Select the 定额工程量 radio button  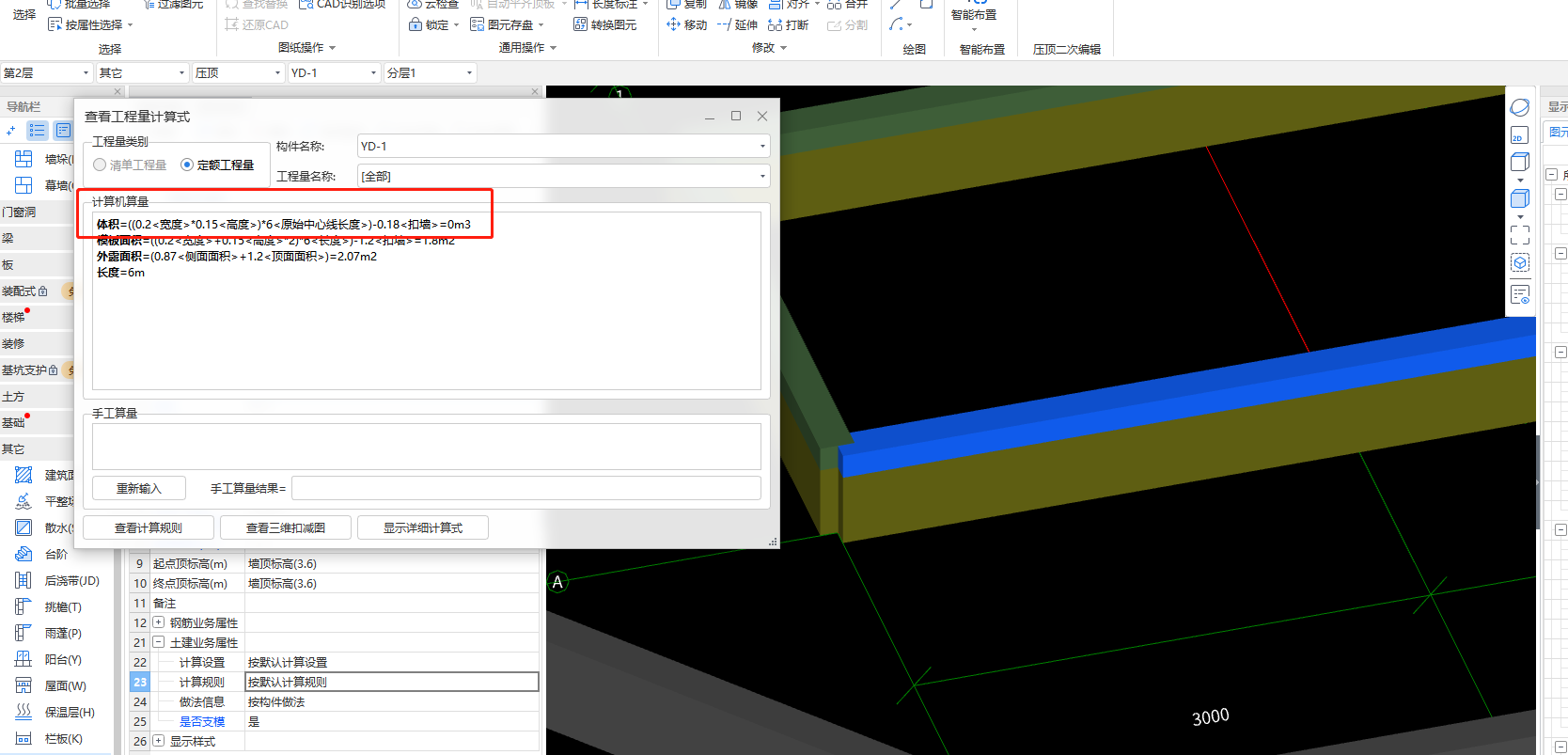[187, 165]
